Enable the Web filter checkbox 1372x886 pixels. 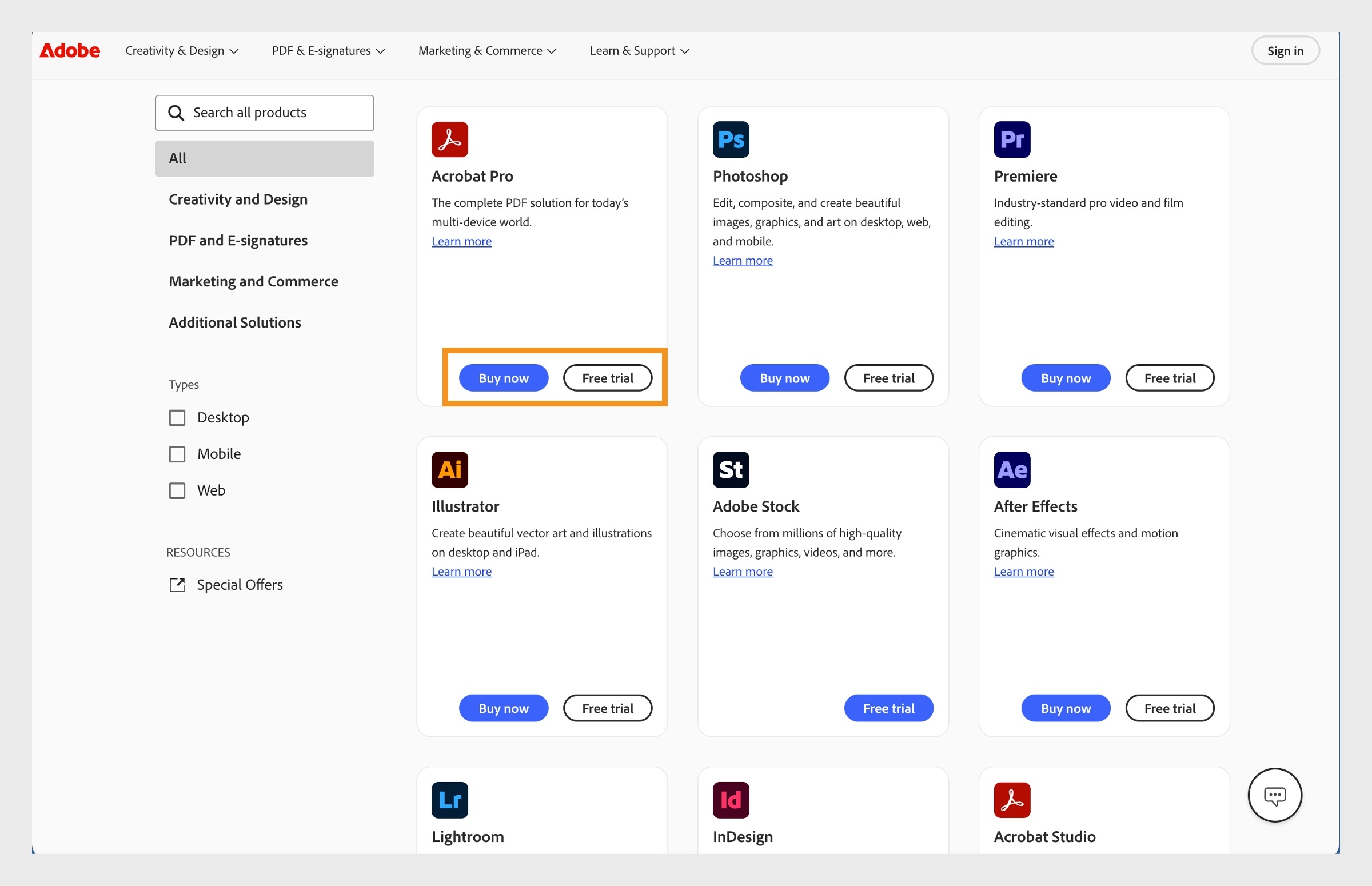point(177,491)
